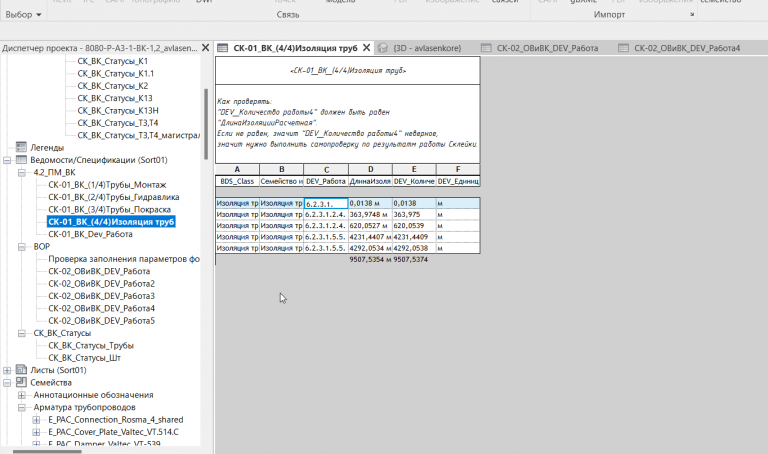The height and width of the screenshot is (454, 768).
Task: Click the 4231,4407 м cell
Action: pyautogui.click(x=370, y=237)
